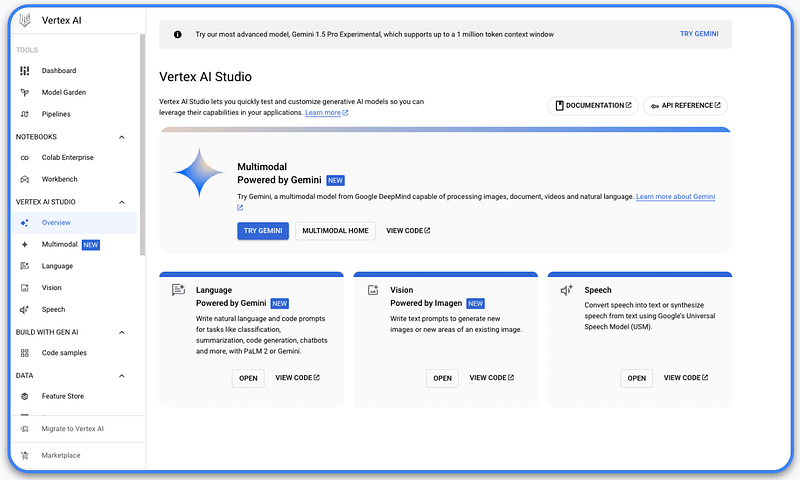Click the Vertex AI Studio page heading
Image resolution: width=800 pixels, height=480 pixels.
click(206, 77)
